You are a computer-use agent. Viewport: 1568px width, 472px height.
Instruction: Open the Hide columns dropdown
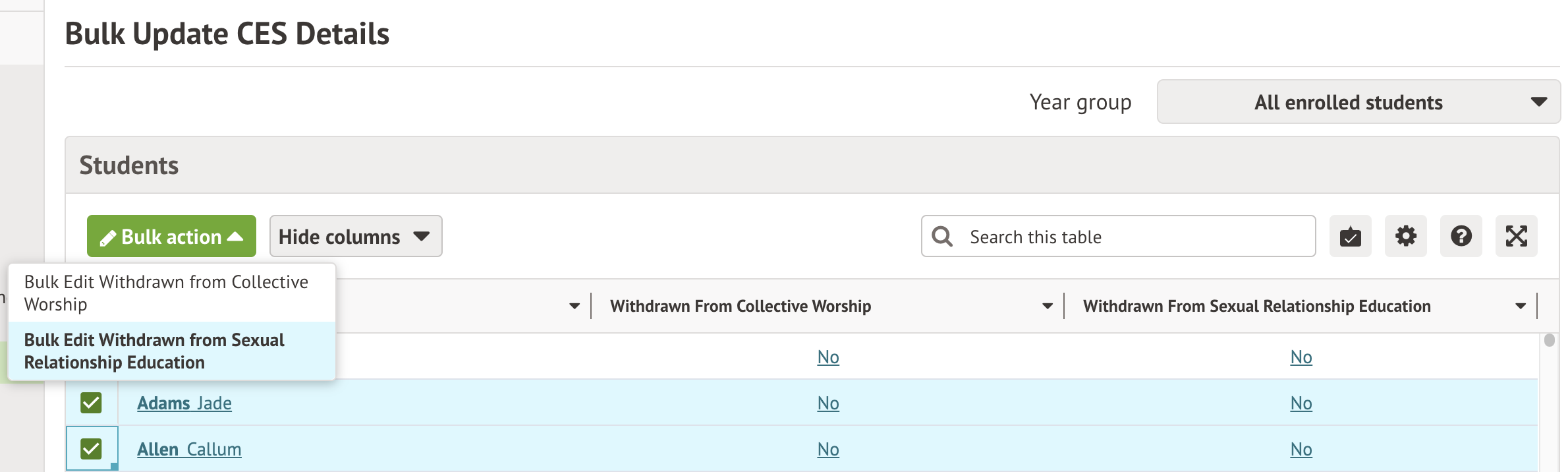coord(355,236)
